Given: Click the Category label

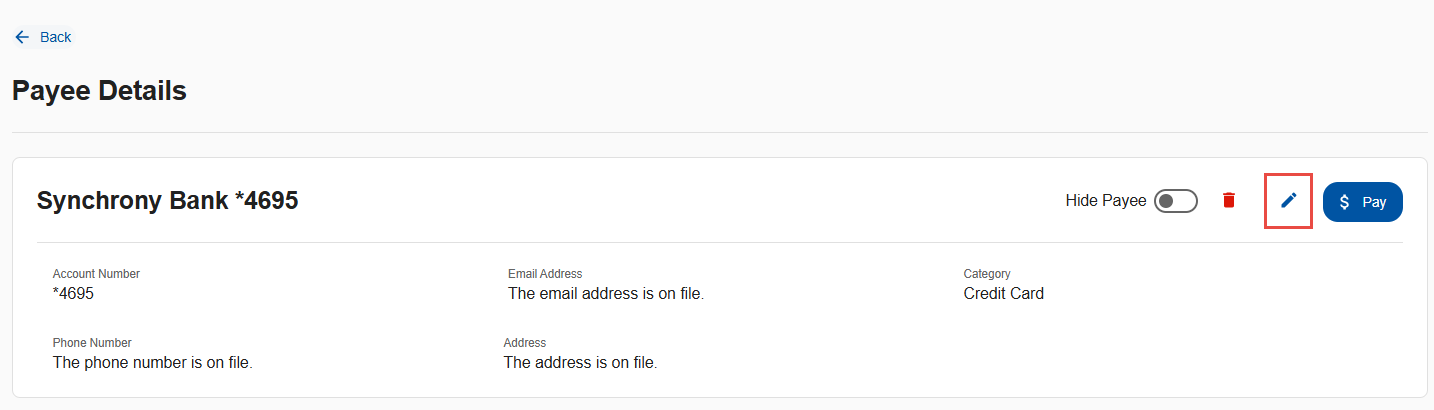Looking at the screenshot, I should click(987, 274).
